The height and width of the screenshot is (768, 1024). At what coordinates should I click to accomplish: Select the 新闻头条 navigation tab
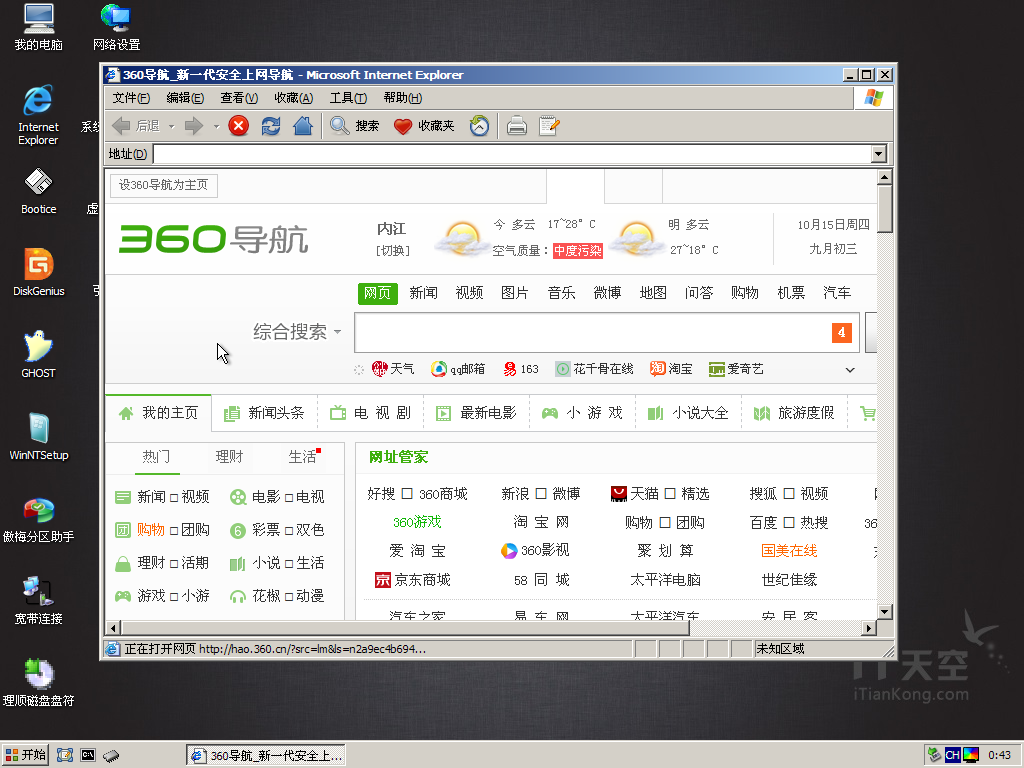pyautogui.click(x=265, y=413)
